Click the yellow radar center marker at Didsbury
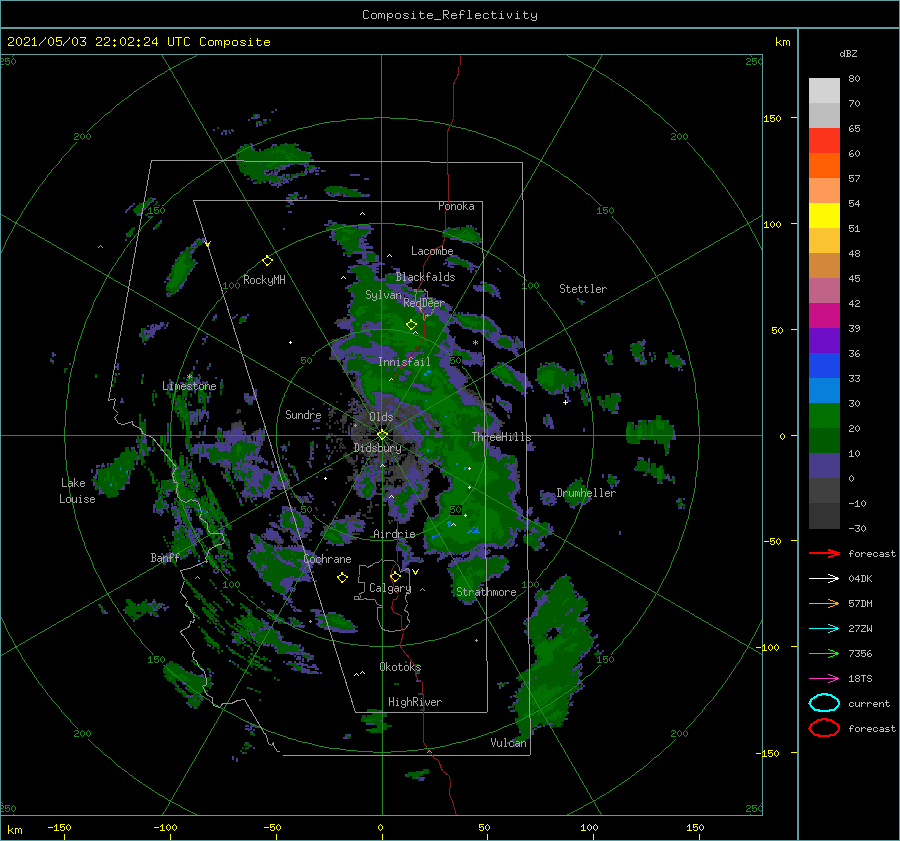This screenshot has height=841, width=900. (382, 435)
